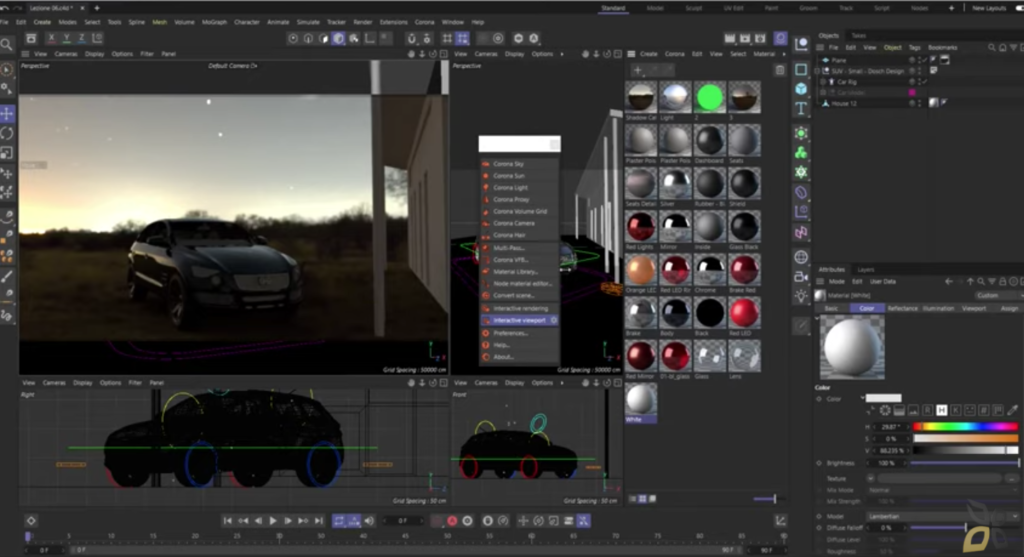Open the color wheel mode
The height and width of the screenshot is (557, 1024).
point(885,410)
